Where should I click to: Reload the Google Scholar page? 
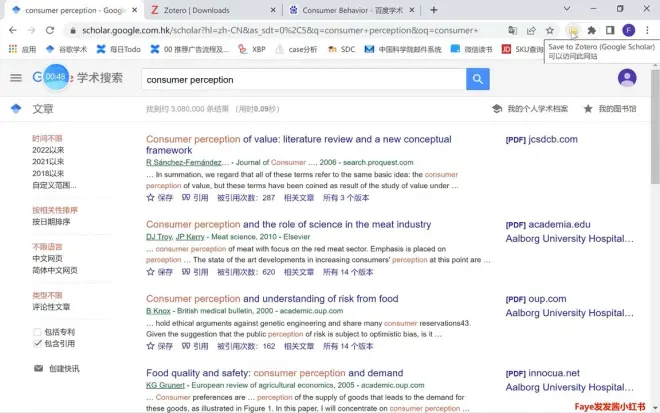point(50,30)
